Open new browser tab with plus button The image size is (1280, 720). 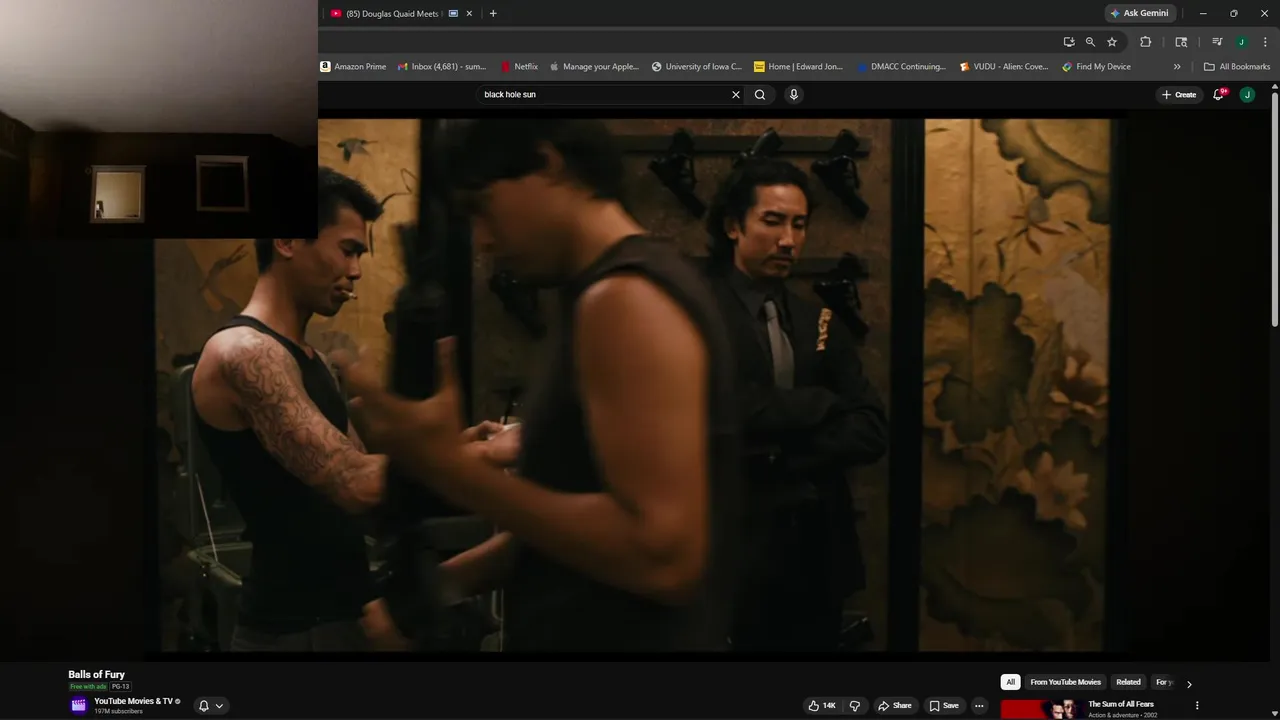pos(492,14)
